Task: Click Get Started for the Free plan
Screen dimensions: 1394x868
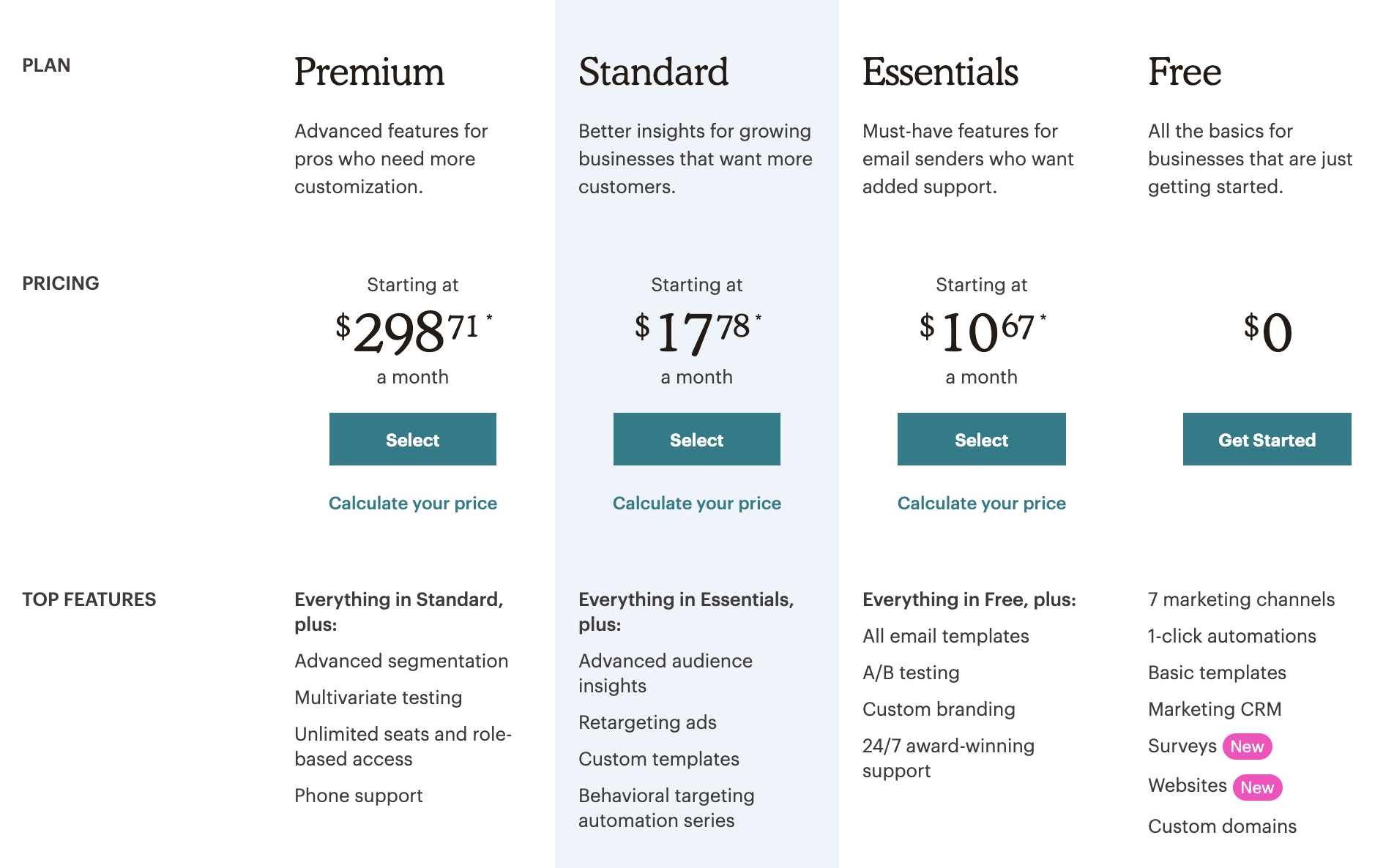Action: click(1267, 439)
